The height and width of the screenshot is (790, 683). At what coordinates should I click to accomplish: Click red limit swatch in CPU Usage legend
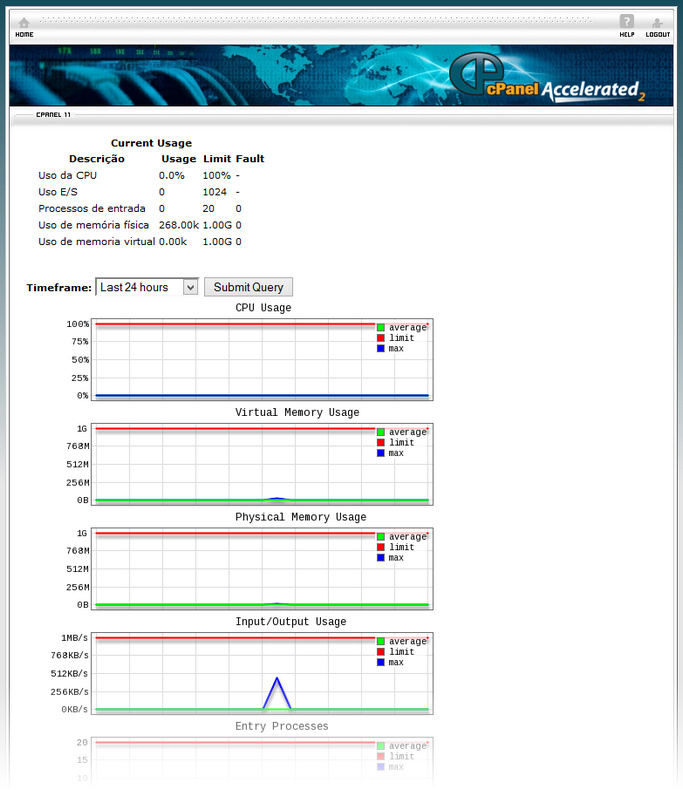coord(381,338)
